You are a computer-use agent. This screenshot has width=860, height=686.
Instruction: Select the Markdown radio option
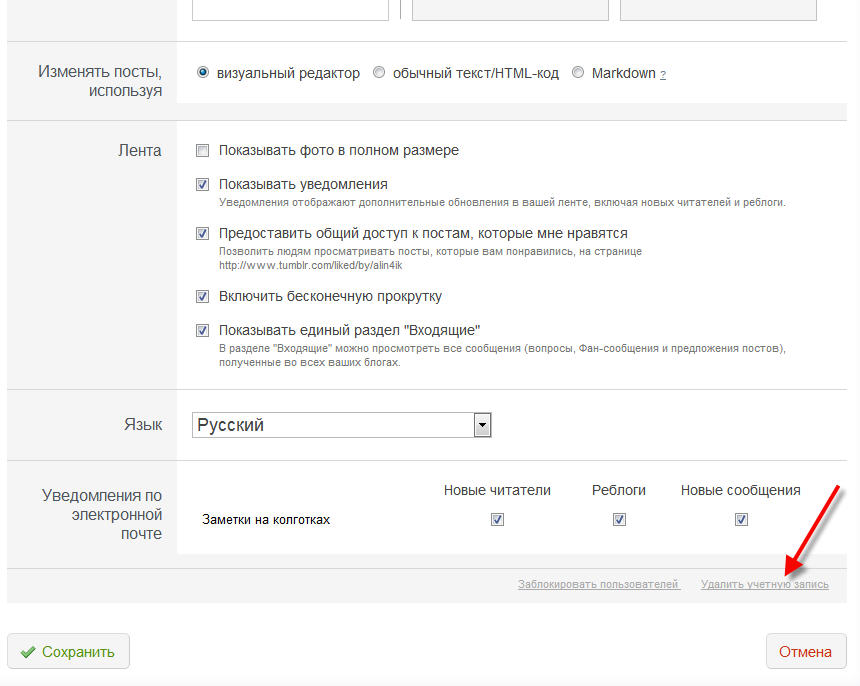pos(578,72)
